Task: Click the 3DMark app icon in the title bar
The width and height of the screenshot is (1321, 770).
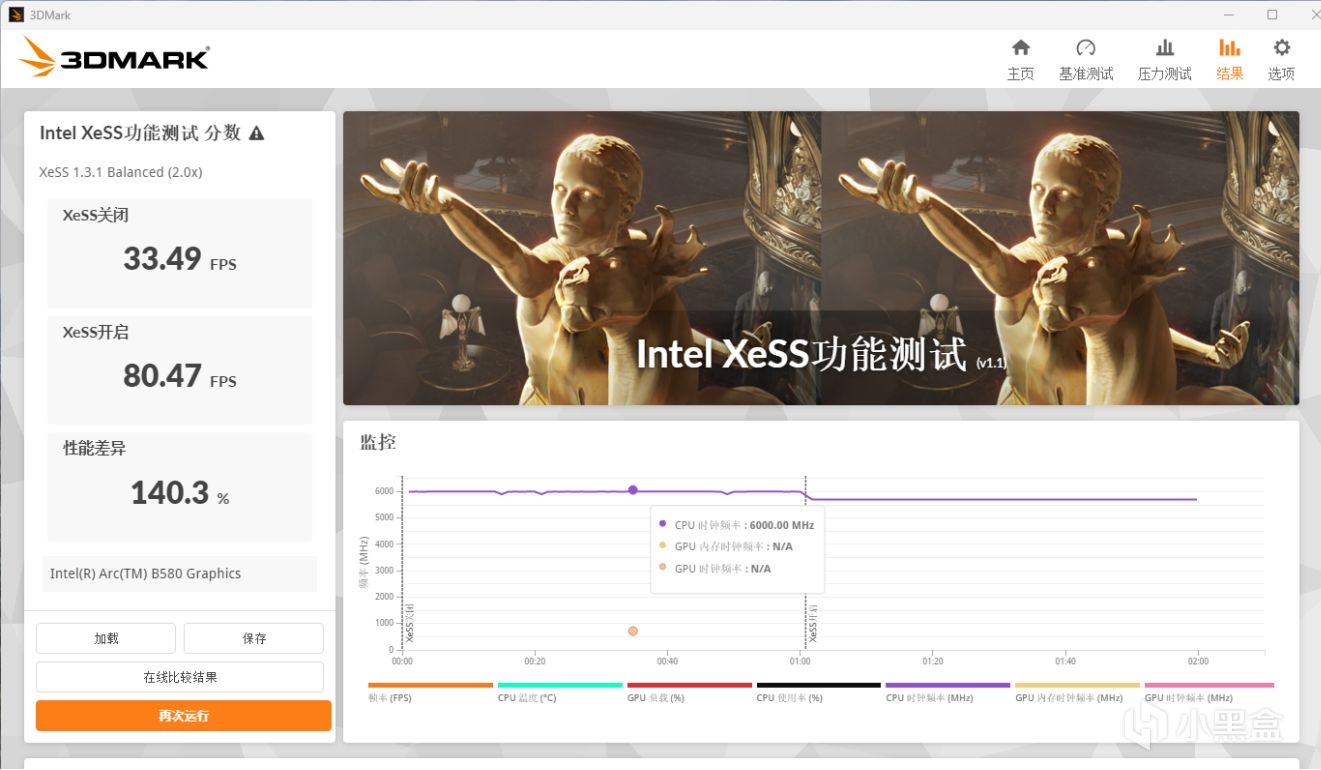Action: click(x=16, y=15)
